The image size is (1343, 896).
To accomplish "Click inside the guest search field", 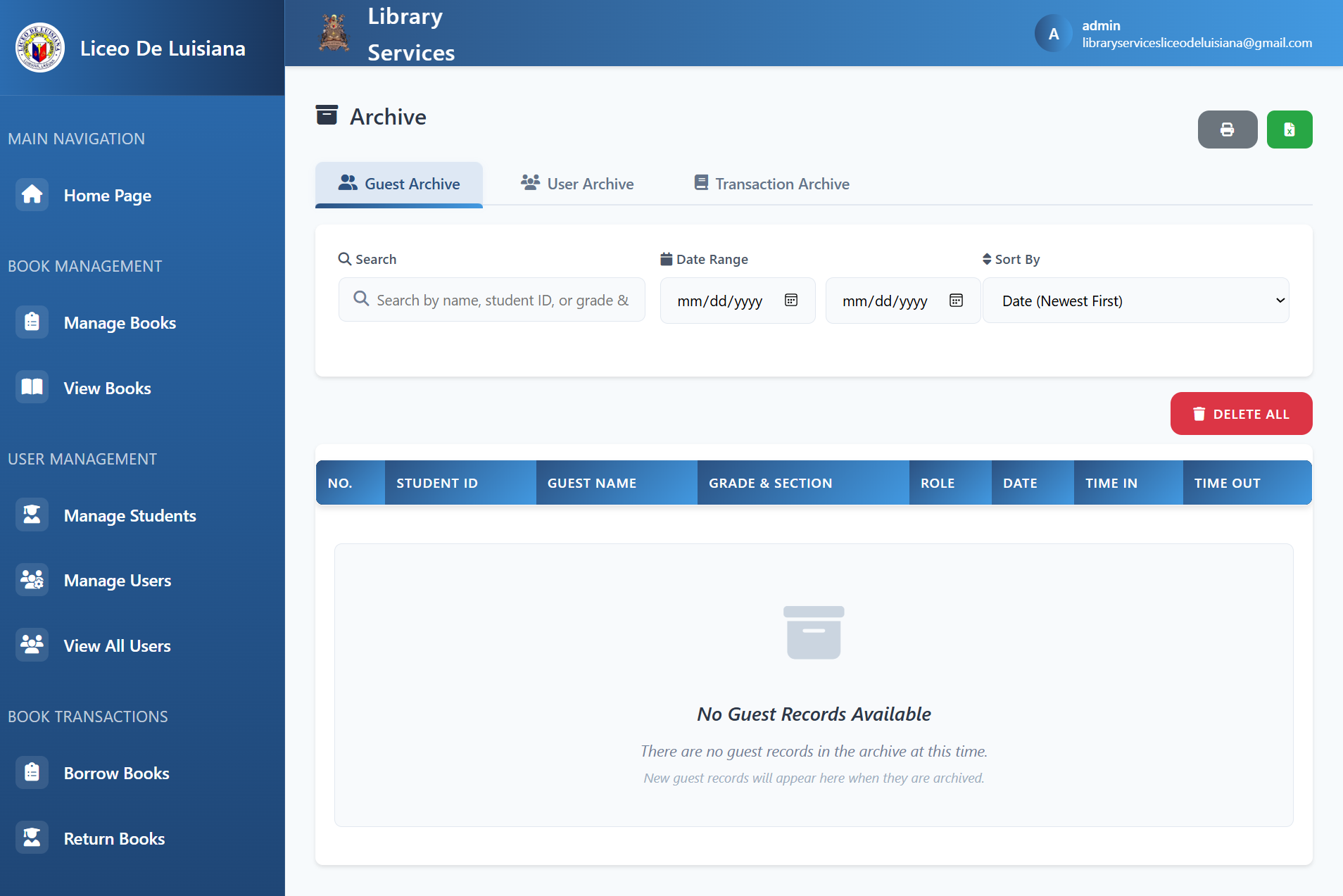I will (x=491, y=299).
